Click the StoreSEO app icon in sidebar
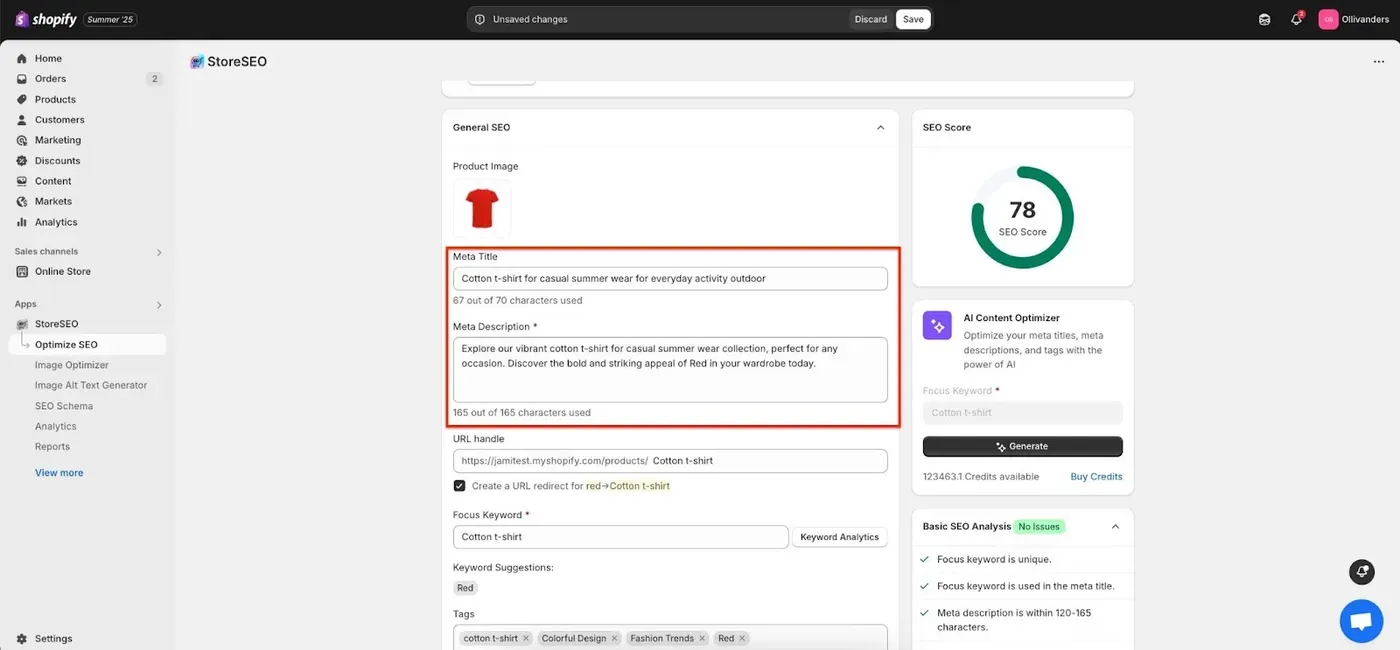Image resolution: width=1400 pixels, height=650 pixels. 22,324
